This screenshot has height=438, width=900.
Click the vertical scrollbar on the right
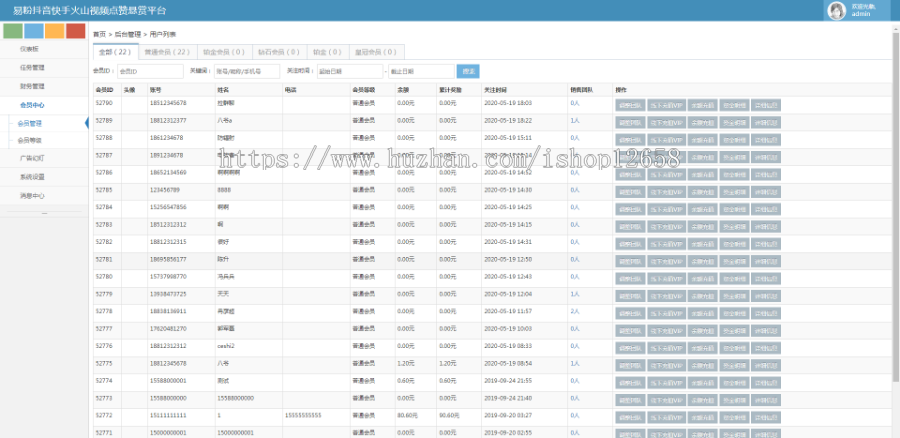(895, 200)
